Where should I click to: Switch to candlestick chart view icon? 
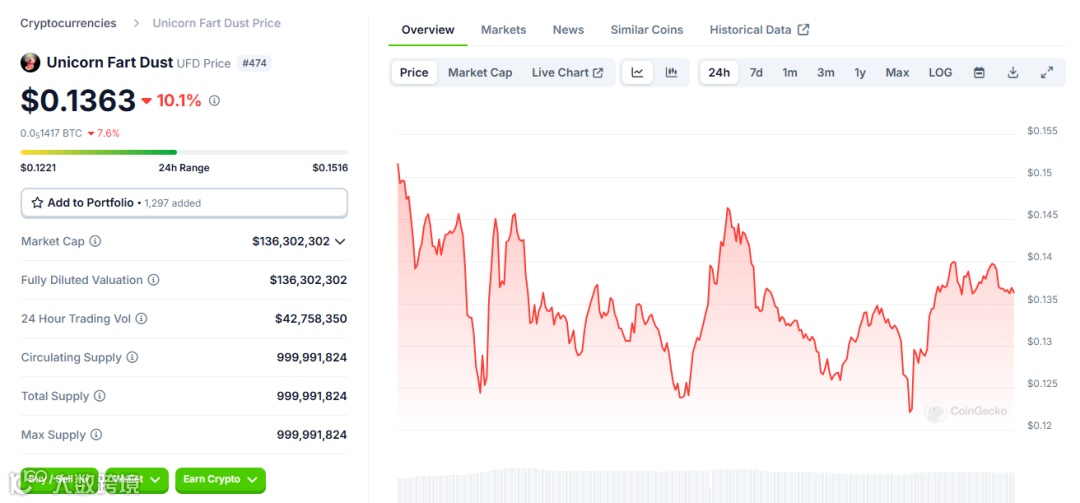672,72
